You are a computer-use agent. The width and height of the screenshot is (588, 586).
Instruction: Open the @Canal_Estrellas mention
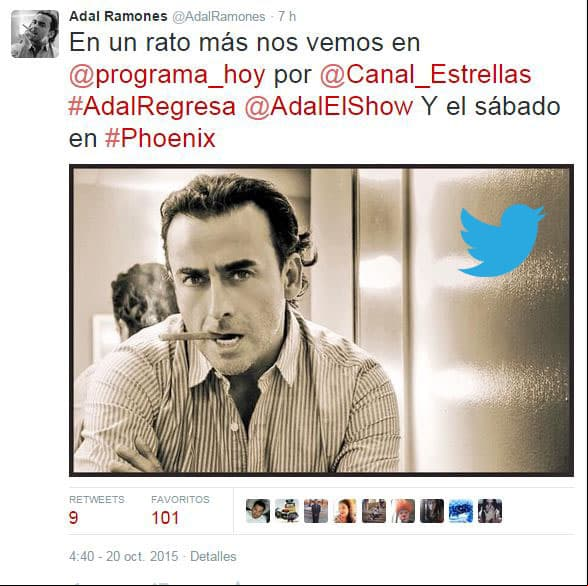click(x=426, y=74)
